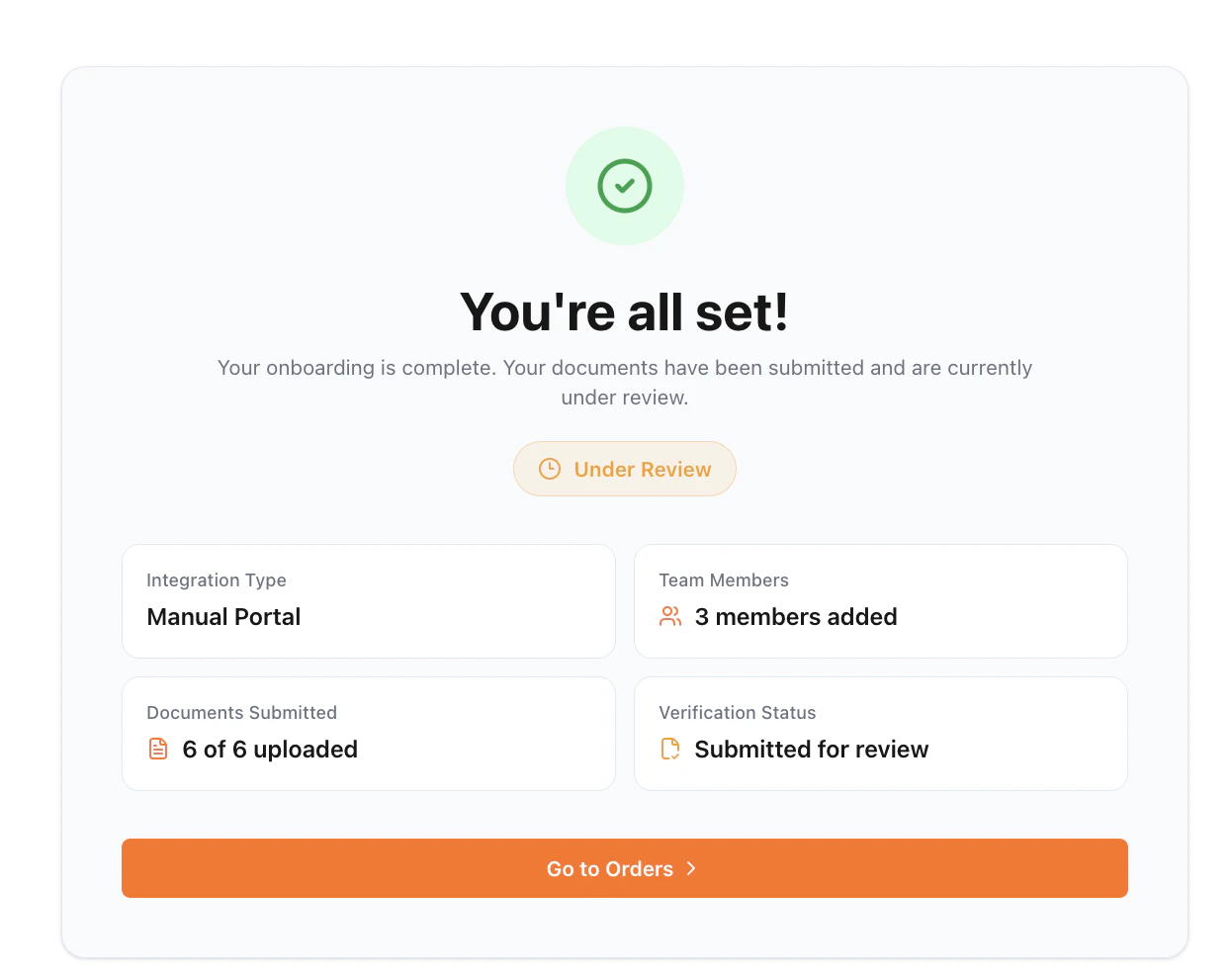This screenshot has height=977, width=1232.
Task: Click the Go to Orders button
Action: coord(625,868)
